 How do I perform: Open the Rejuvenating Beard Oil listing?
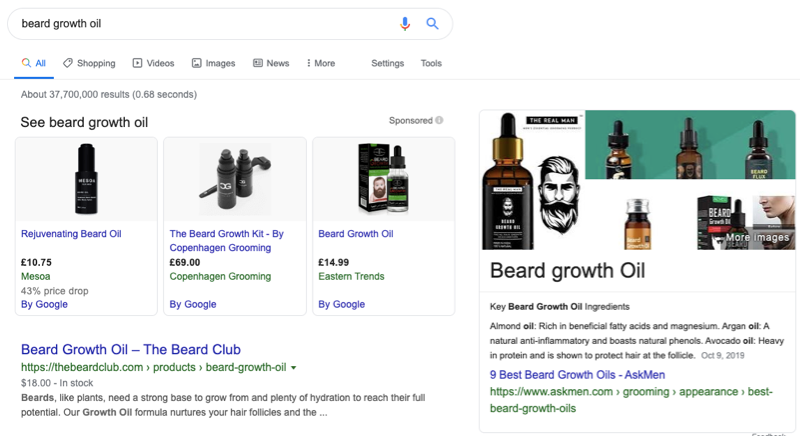pos(71,234)
